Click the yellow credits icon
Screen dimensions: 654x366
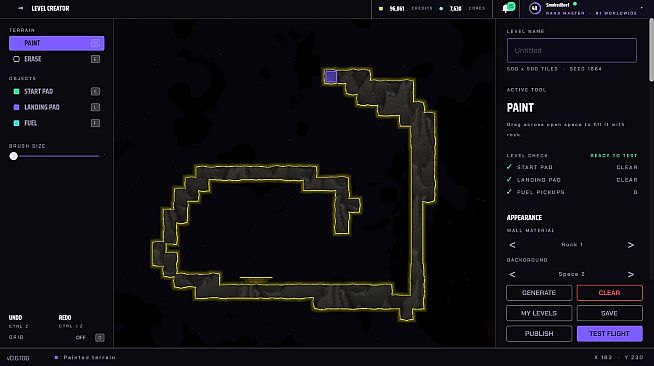coord(381,8)
